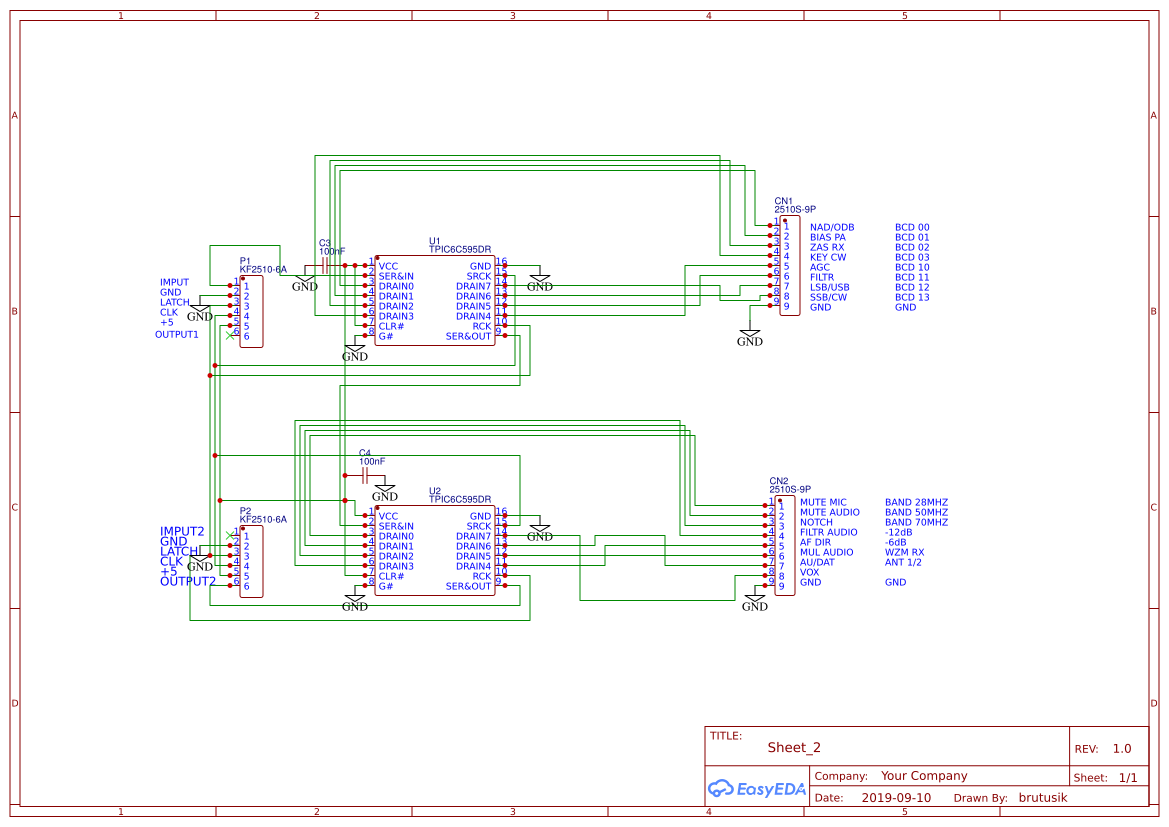Click the GND symbol below U1's G# pin
Viewport: 1169px width, 827px height.
(355, 353)
